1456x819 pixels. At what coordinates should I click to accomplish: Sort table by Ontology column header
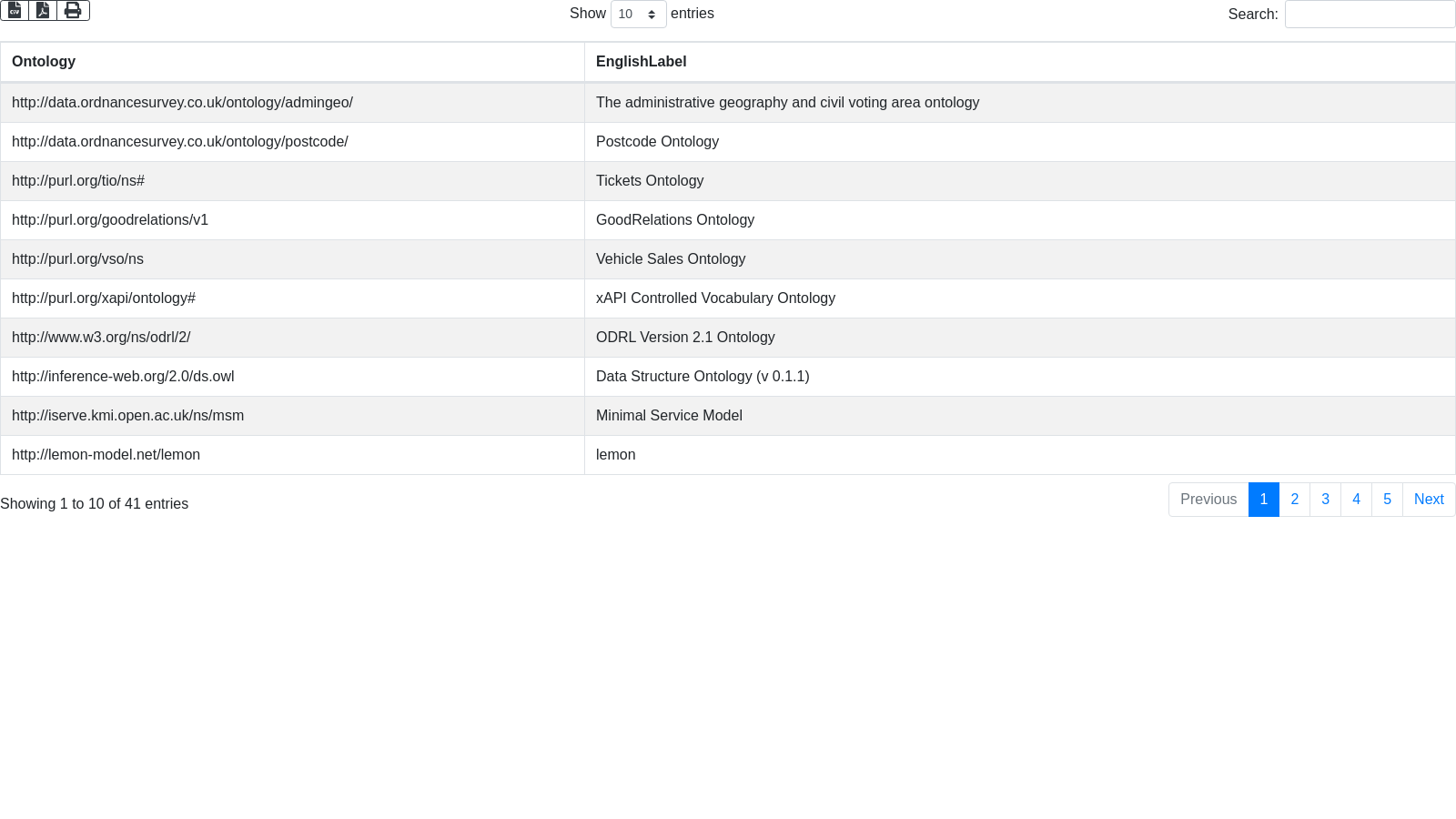pos(44,62)
